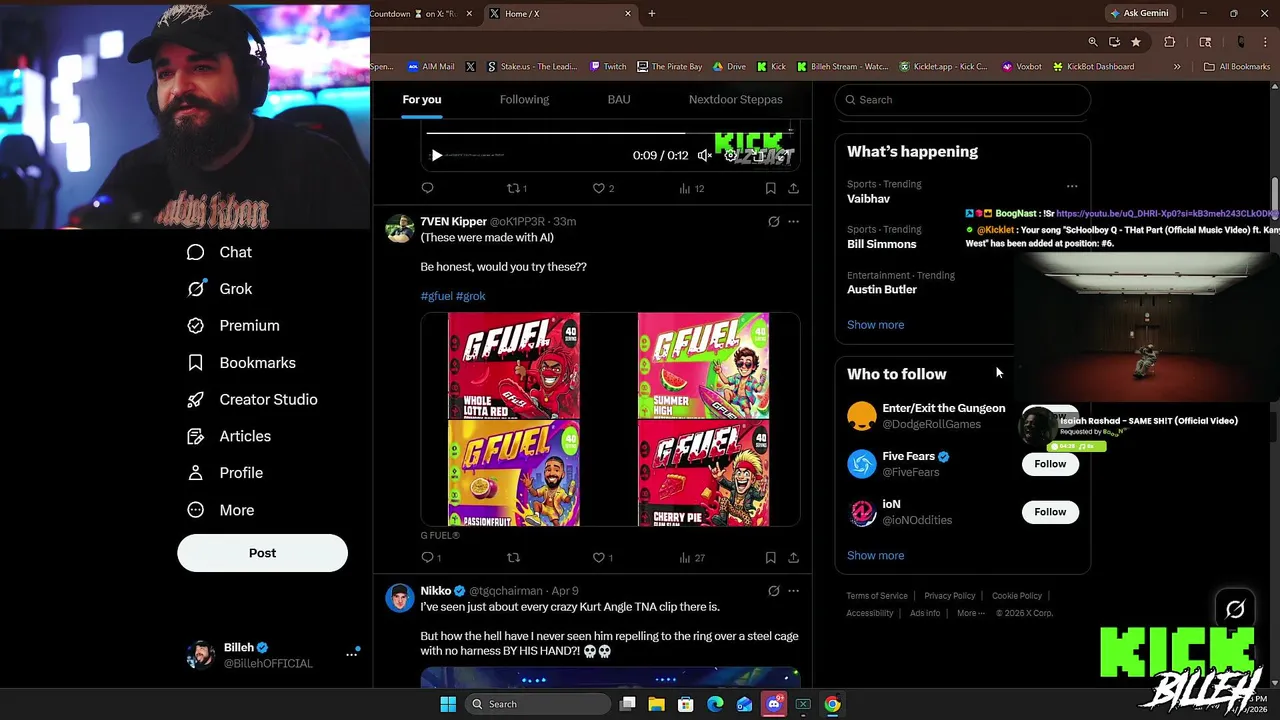Image resolution: width=1280 pixels, height=720 pixels.
Task: Click the #grok hashtag
Action: pyautogui.click(x=470, y=296)
